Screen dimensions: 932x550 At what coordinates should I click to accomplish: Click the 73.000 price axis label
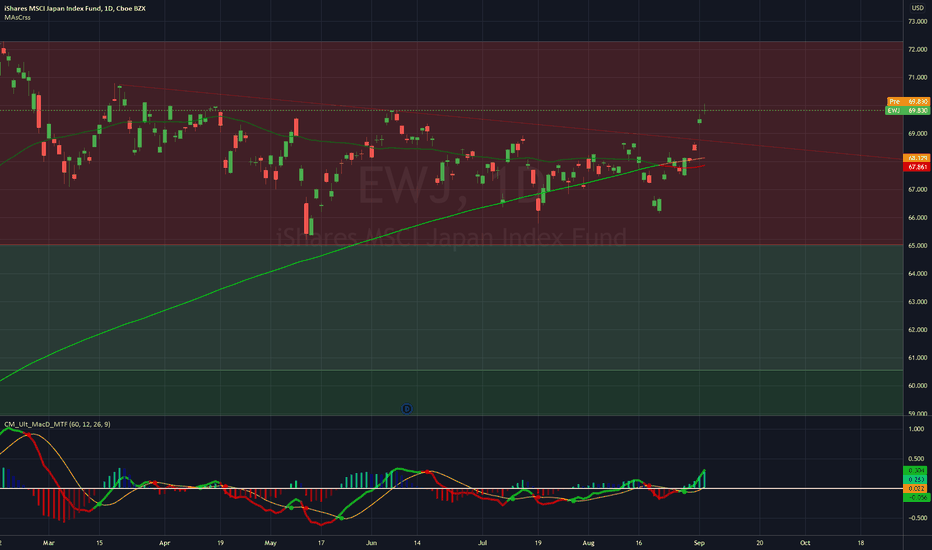click(x=918, y=21)
